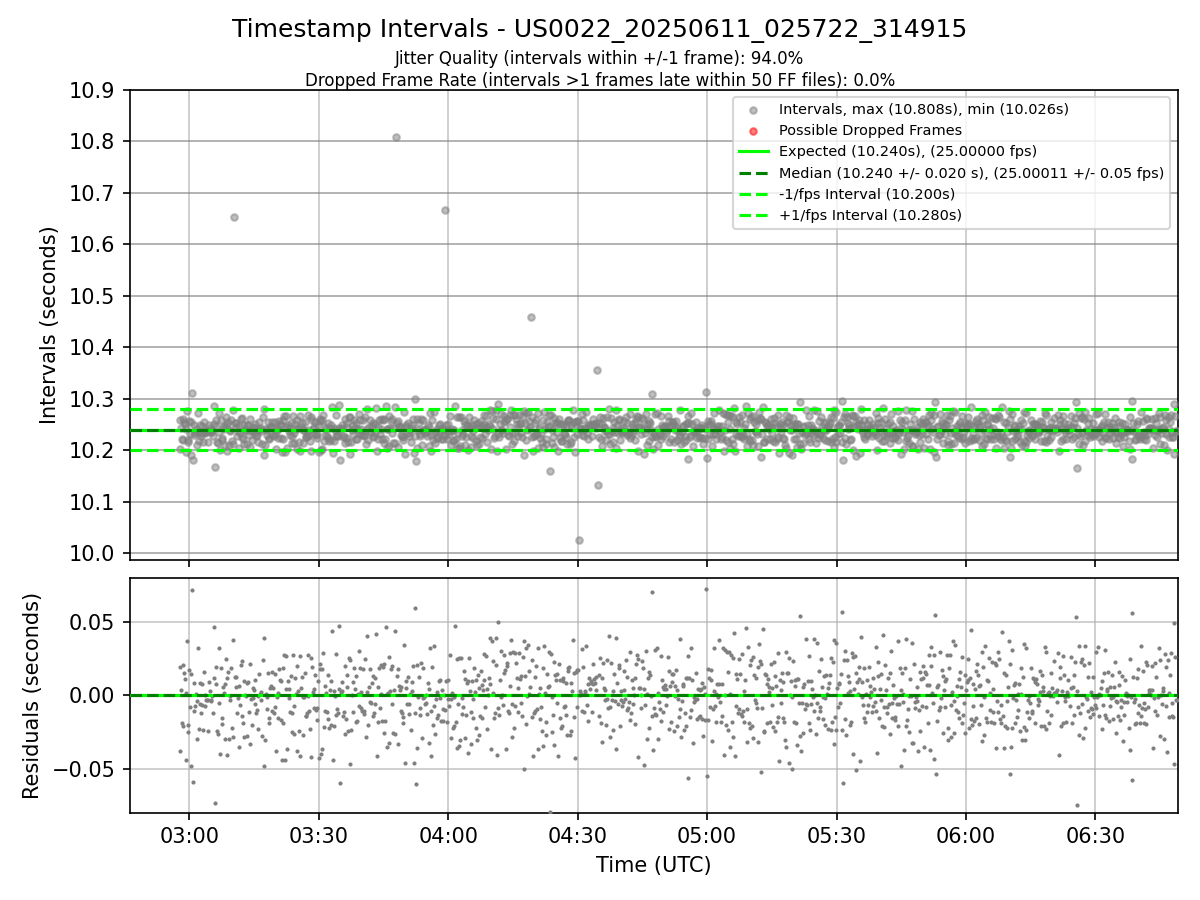Image resolution: width=1200 pixels, height=900 pixels.
Task: Click the 'Residuals (seconds)' y-axis label
Action: coord(31,696)
